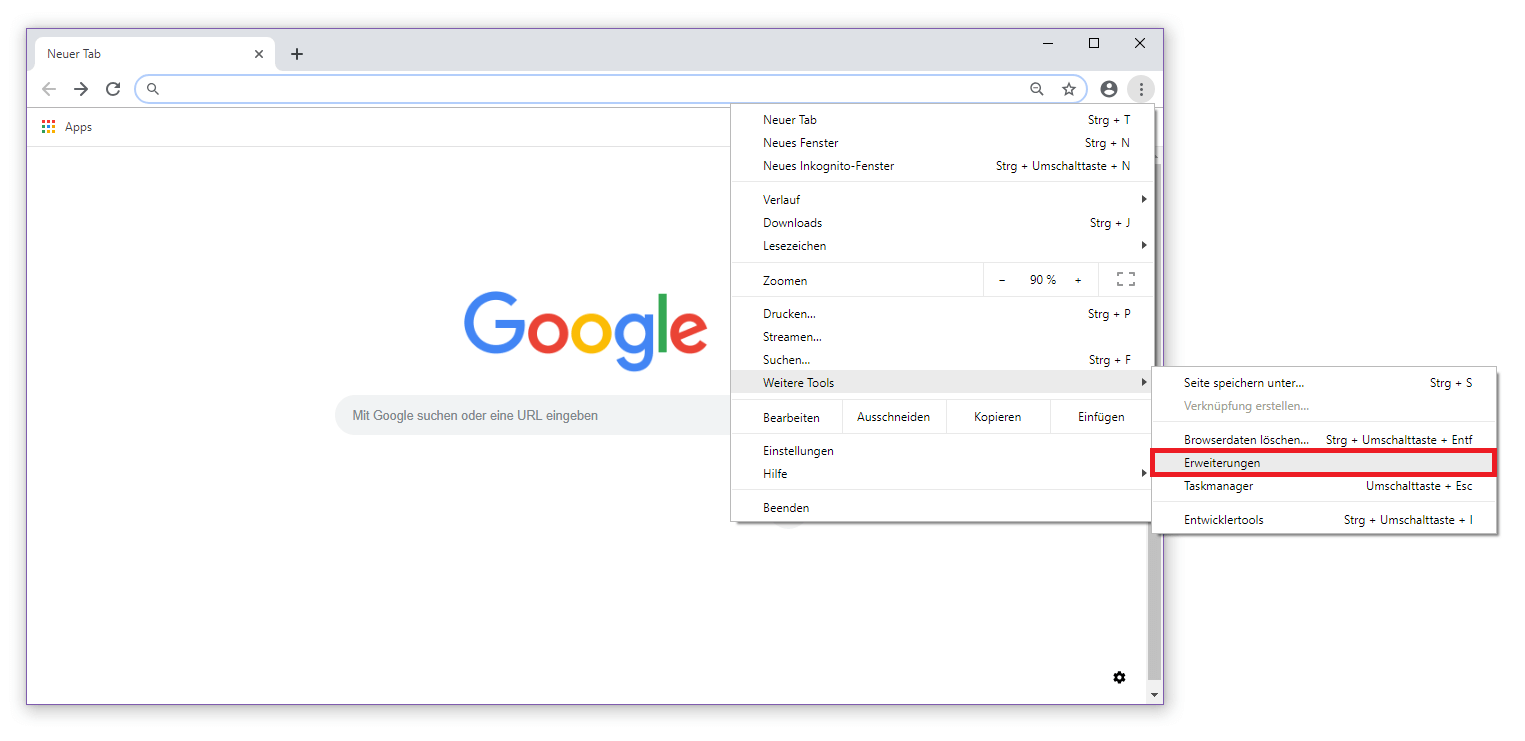
Task: Increase zoom with plus button
Action: pyautogui.click(x=1078, y=280)
